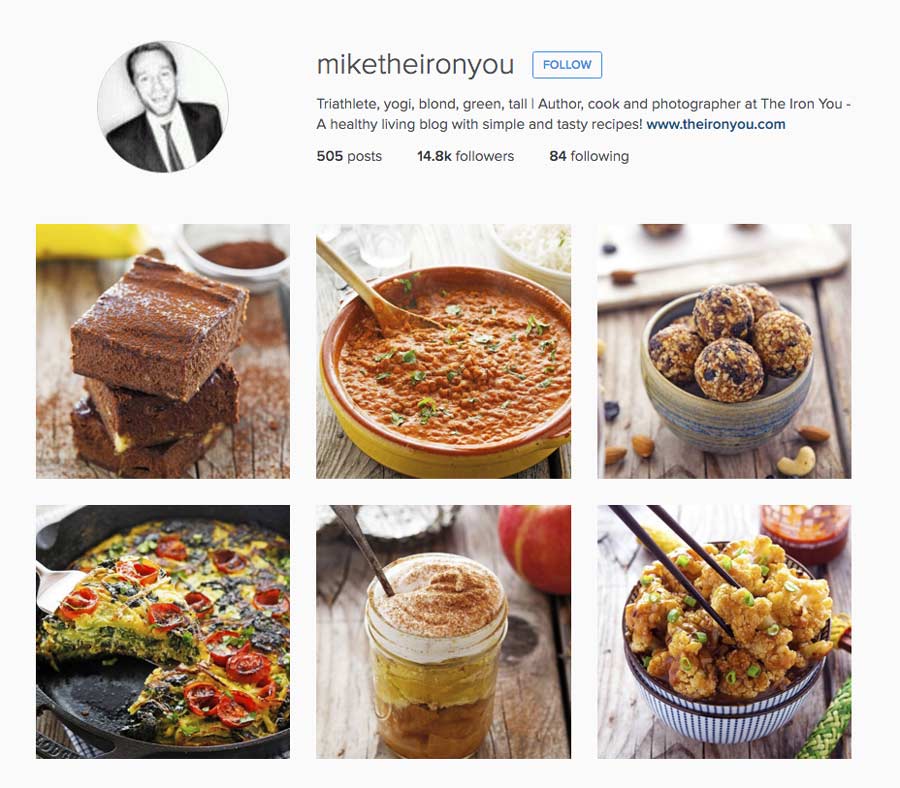Click the red apple behind the dessert jar
This screenshot has width=900, height=788.
click(x=535, y=548)
